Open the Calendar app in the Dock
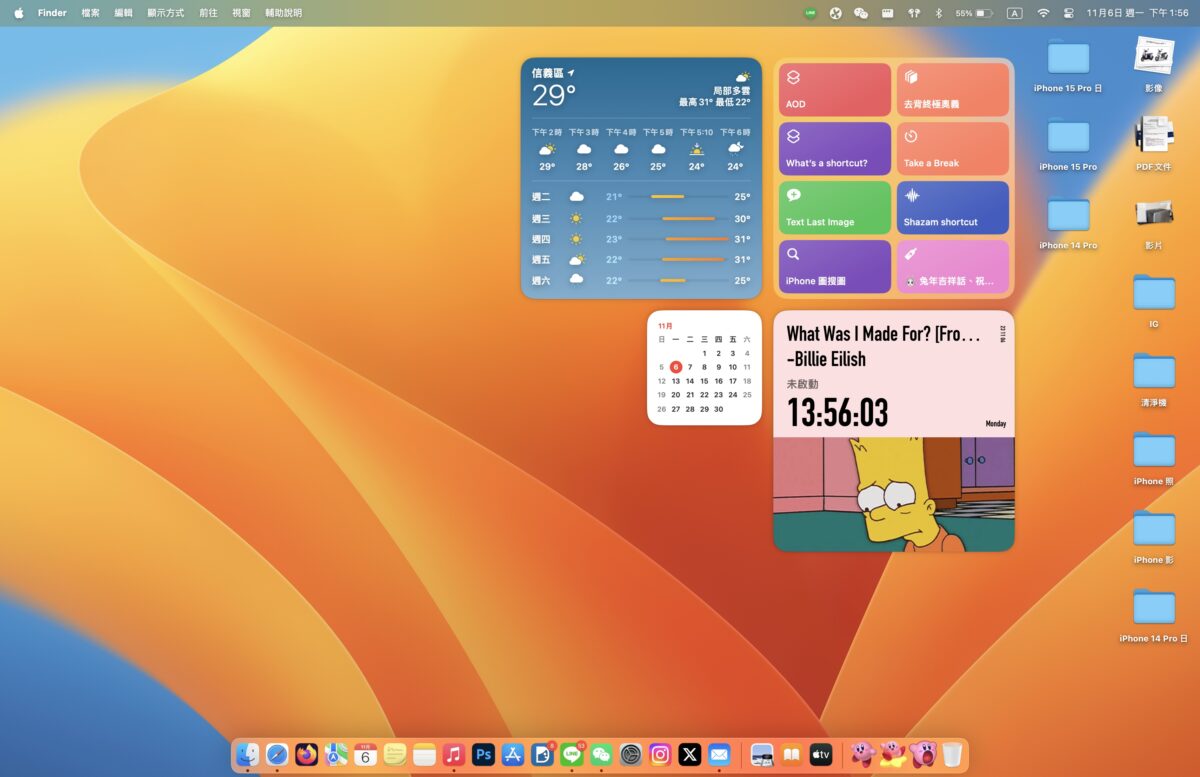Screen dimensions: 1200x777 click(x=365, y=754)
